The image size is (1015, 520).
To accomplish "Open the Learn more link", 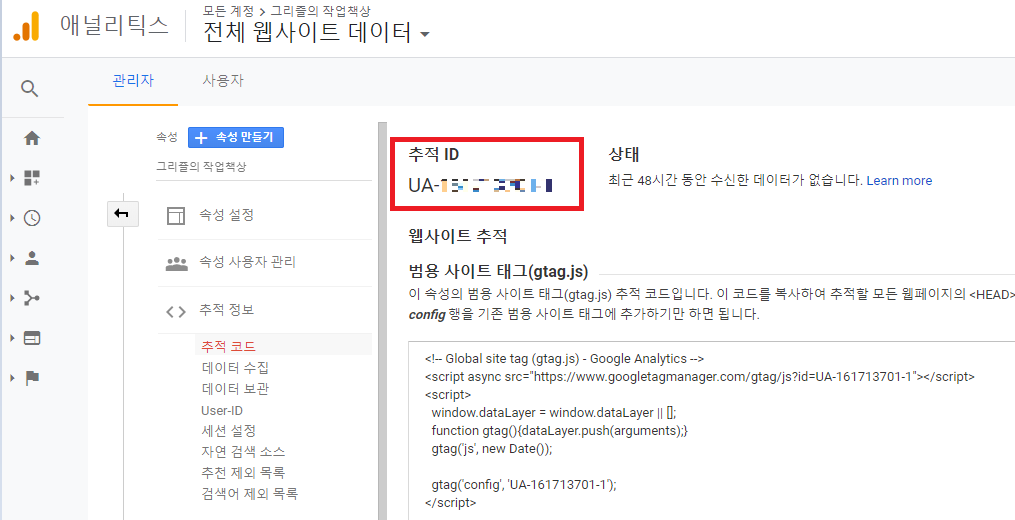I will (x=899, y=181).
